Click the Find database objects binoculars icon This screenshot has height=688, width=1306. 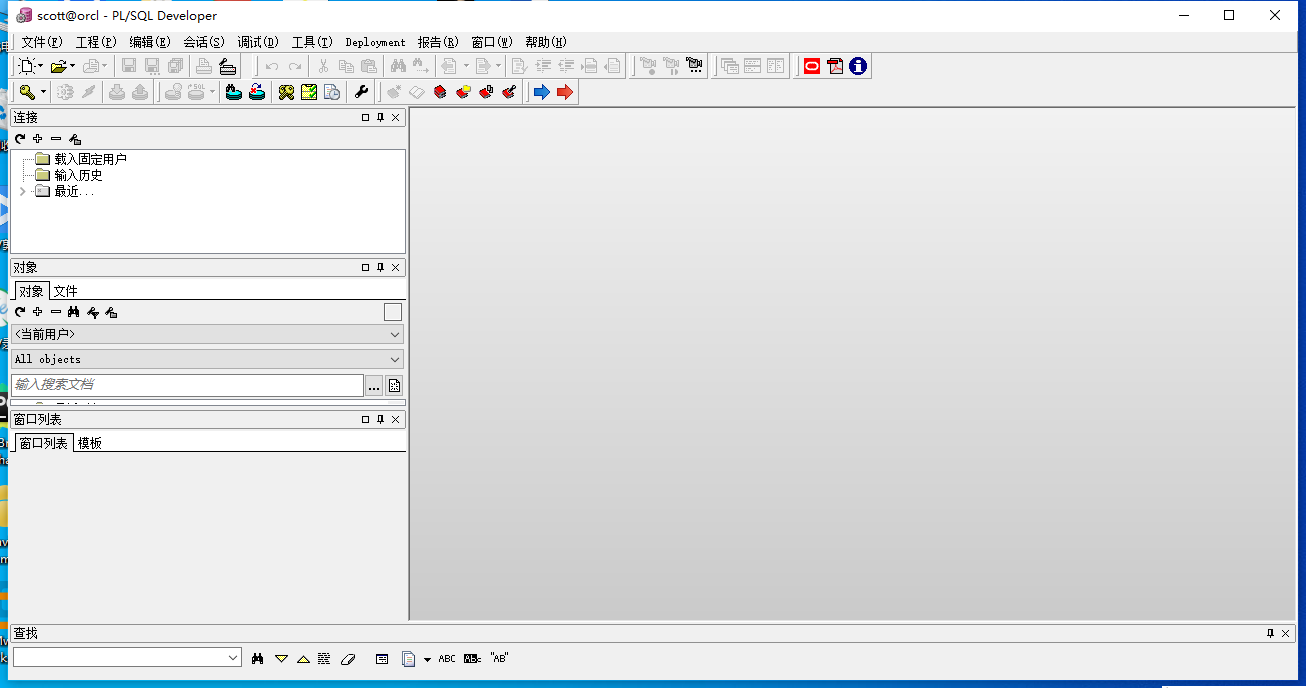pos(233,93)
